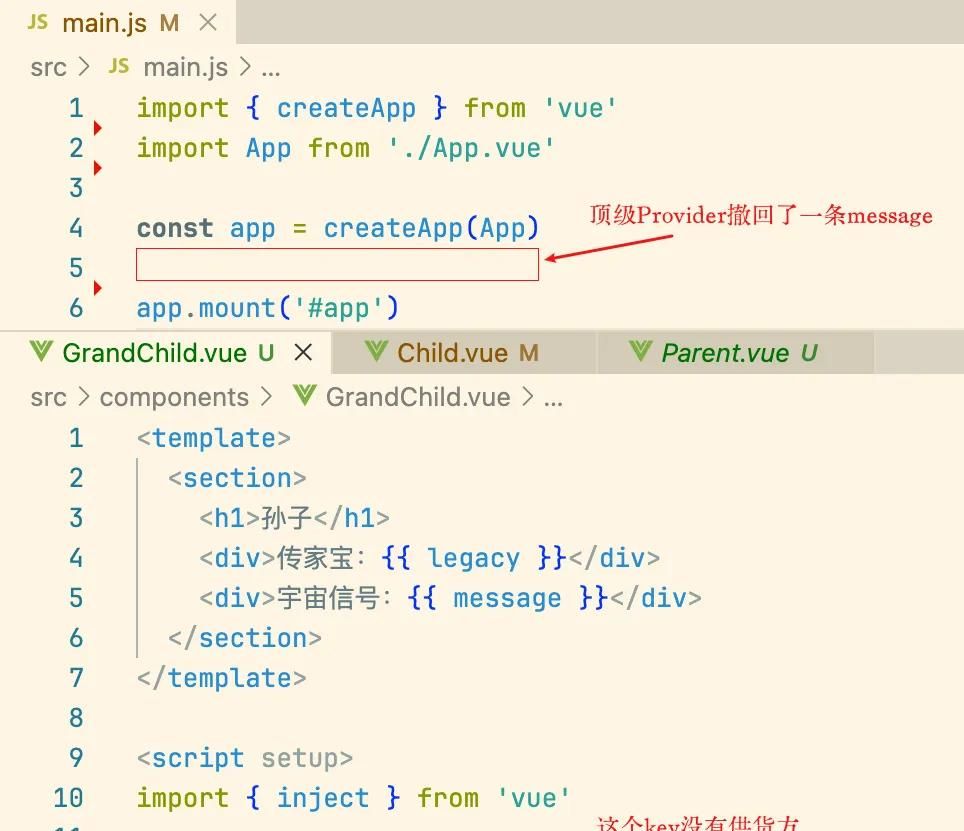Click the JS icon on the main.js tab
The height and width of the screenshot is (831, 964).
36,21
